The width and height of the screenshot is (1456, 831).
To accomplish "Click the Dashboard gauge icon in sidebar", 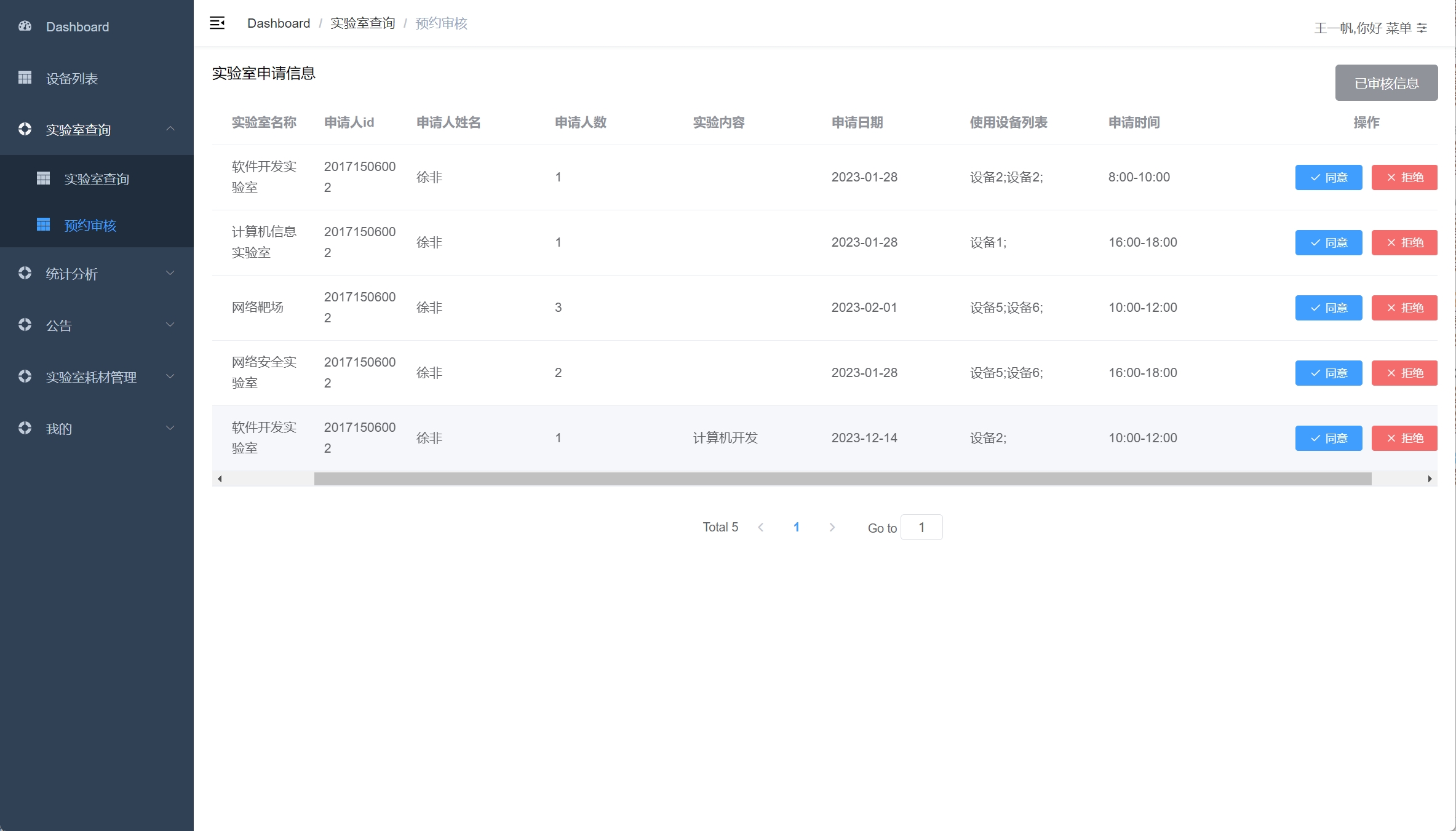I will pos(25,26).
